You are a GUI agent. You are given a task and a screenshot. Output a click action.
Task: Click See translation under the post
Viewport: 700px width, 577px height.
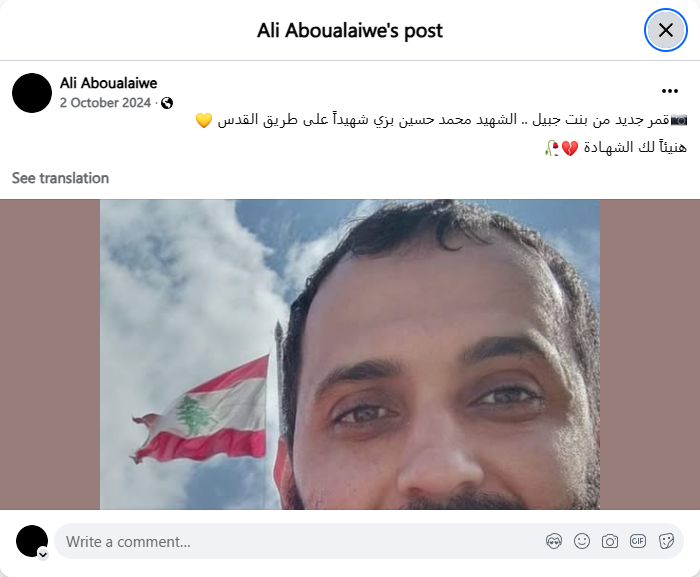[60, 178]
